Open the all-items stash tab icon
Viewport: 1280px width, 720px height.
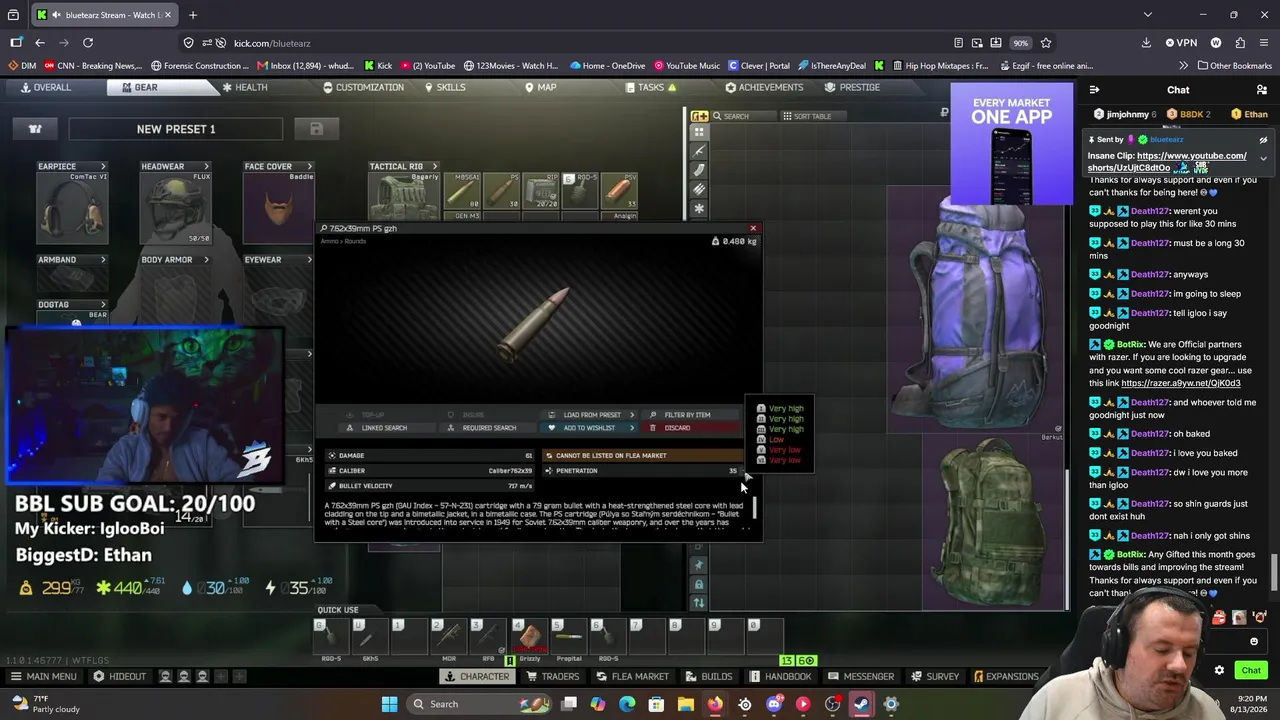699,132
